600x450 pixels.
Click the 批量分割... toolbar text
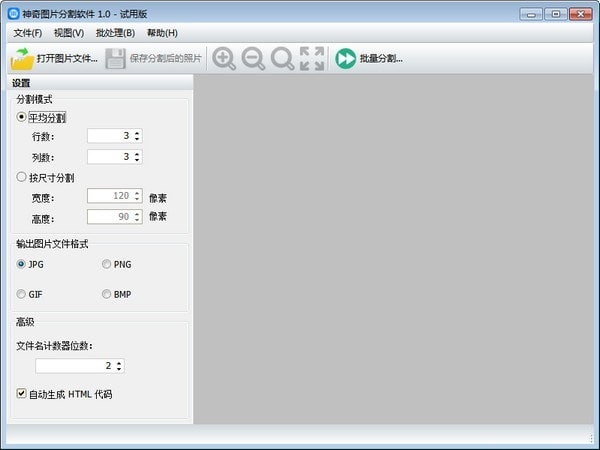381,59
